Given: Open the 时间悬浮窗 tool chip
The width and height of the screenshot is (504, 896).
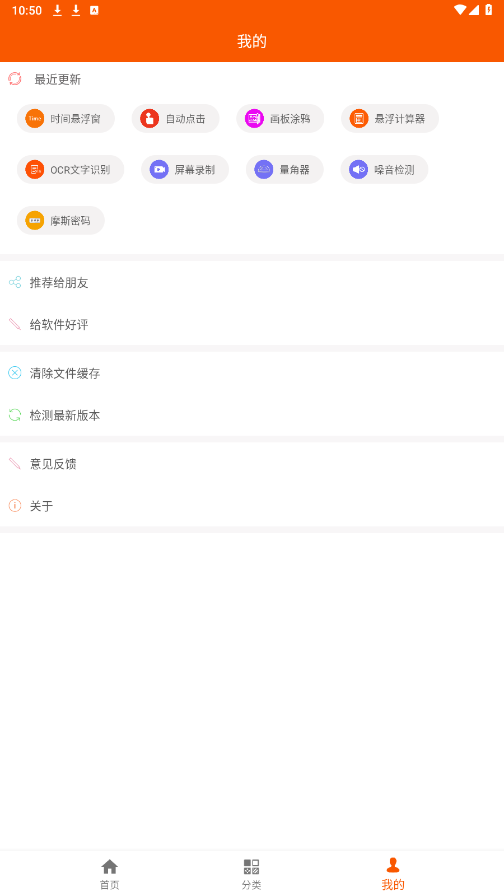Looking at the screenshot, I should [66, 119].
